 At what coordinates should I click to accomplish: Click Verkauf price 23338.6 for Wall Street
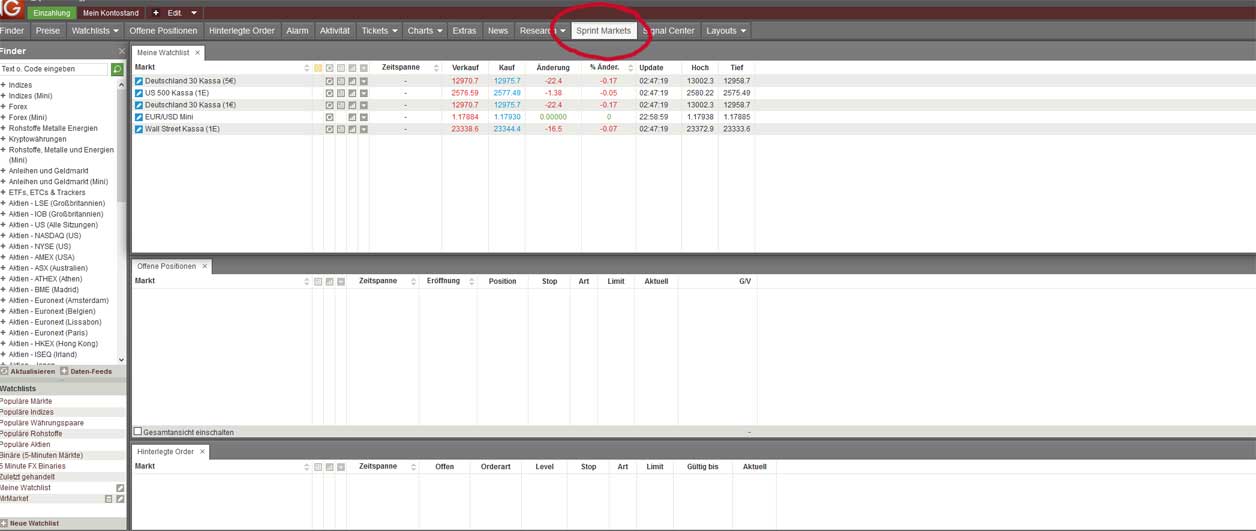pos(465,129)
